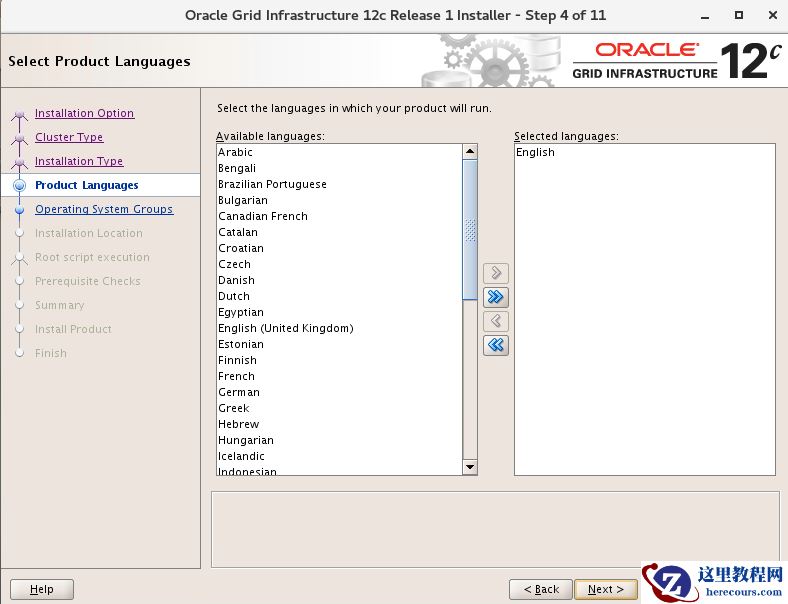Click the scroll up arrow of the available languages list
The image size is (788, 604).
470,151
